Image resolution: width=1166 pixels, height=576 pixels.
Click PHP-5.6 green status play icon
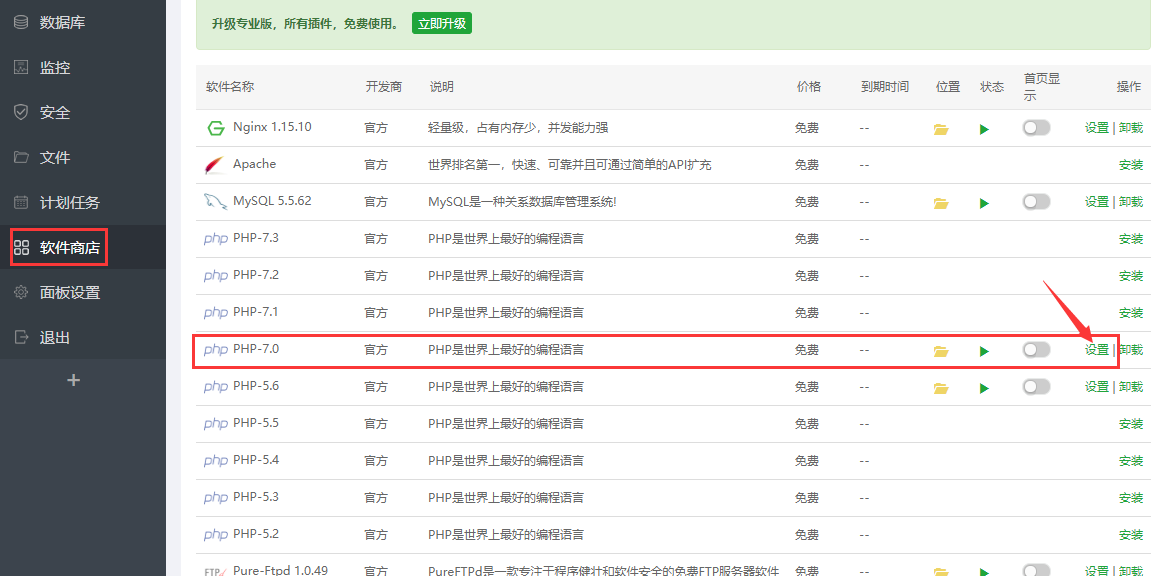pos(984,388)
